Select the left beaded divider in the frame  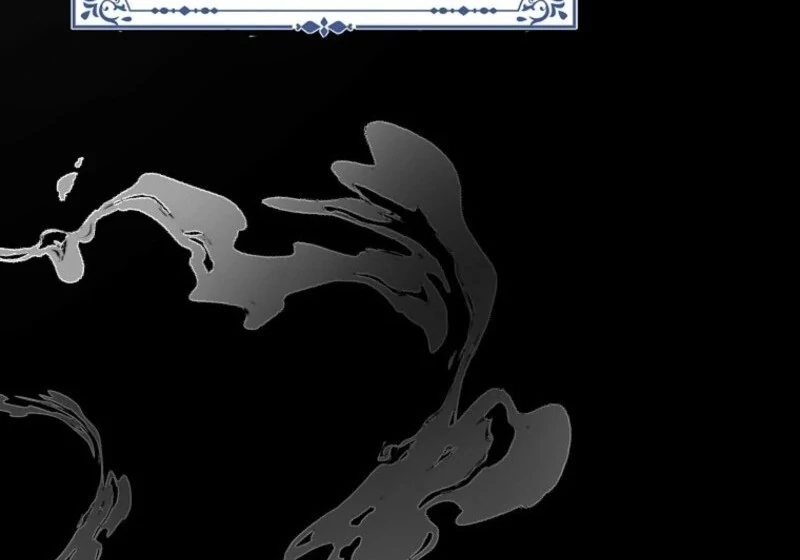pos(184,11)
